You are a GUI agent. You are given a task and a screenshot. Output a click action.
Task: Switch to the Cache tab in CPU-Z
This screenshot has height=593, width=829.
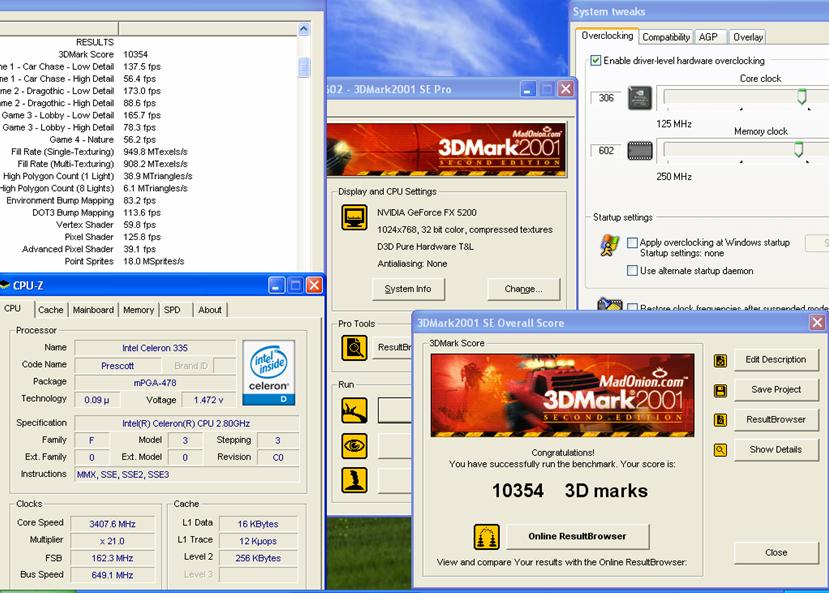point(51,310)
